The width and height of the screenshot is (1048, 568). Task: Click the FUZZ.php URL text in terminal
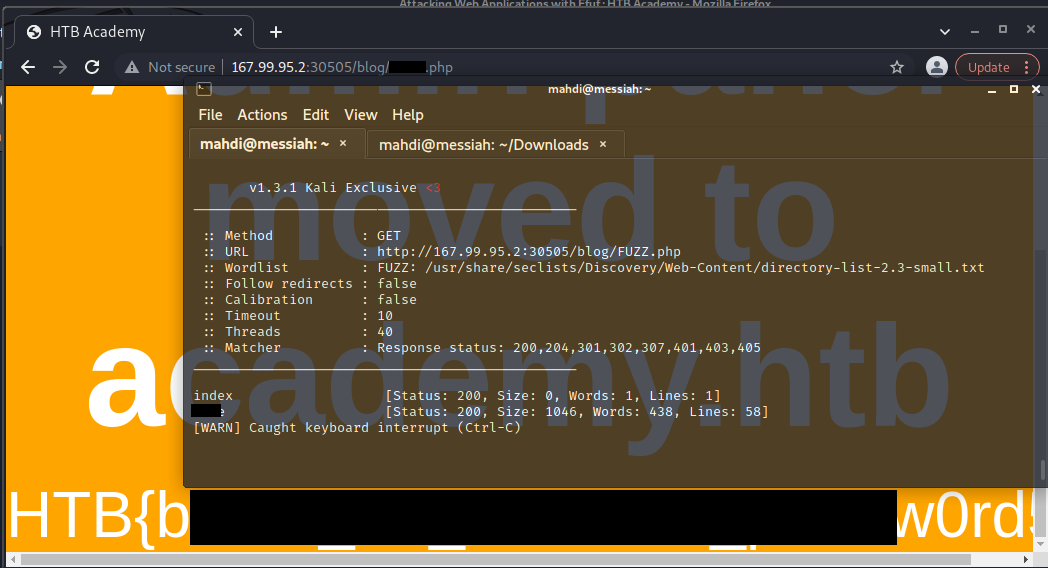tap(529, 252)
